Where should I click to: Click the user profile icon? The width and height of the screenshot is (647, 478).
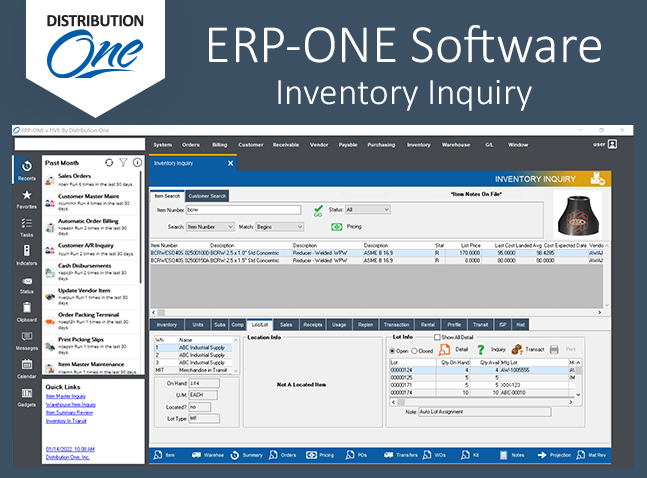[612, 144]
